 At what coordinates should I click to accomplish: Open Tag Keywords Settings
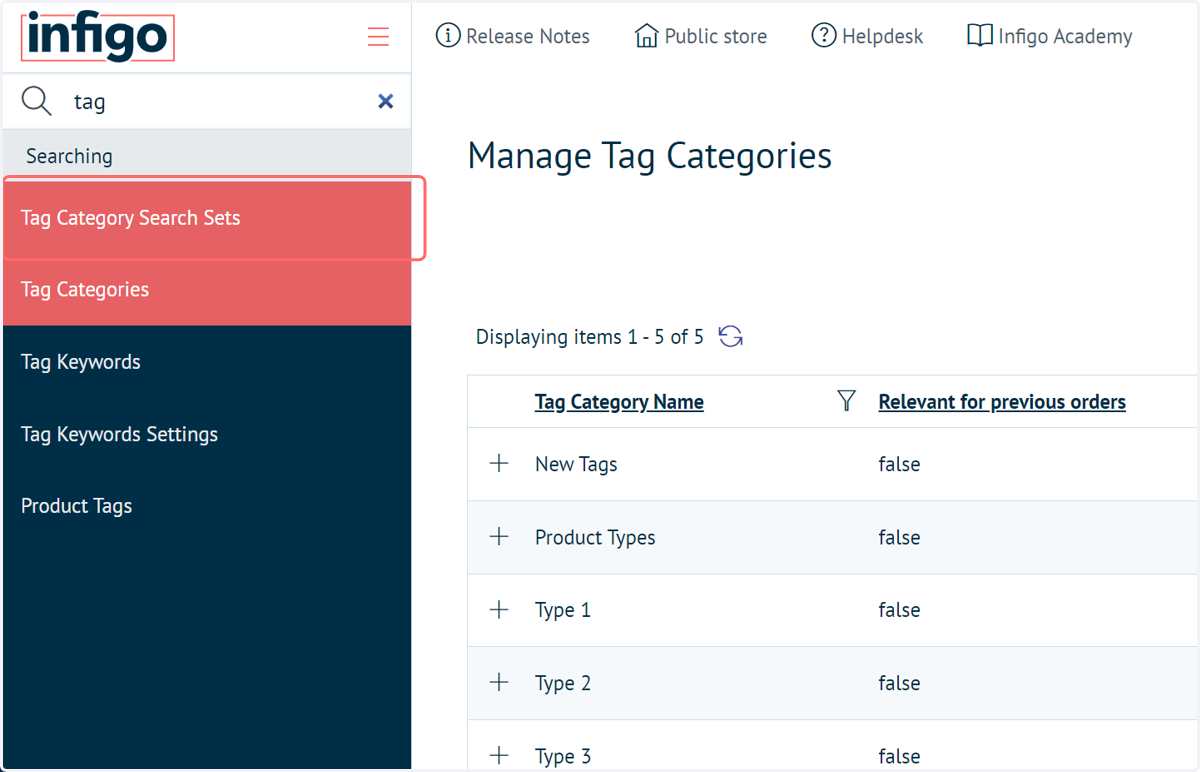(x=207, y=434)
